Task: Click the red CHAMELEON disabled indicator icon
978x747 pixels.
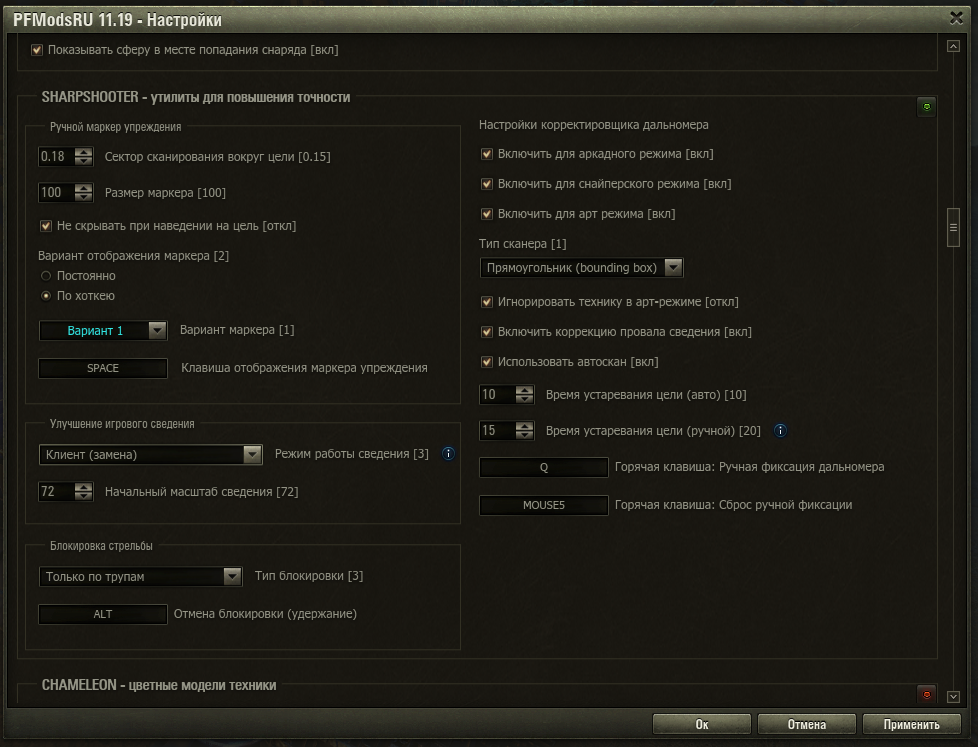Action: pyautogui.click(x=926, y=694)
